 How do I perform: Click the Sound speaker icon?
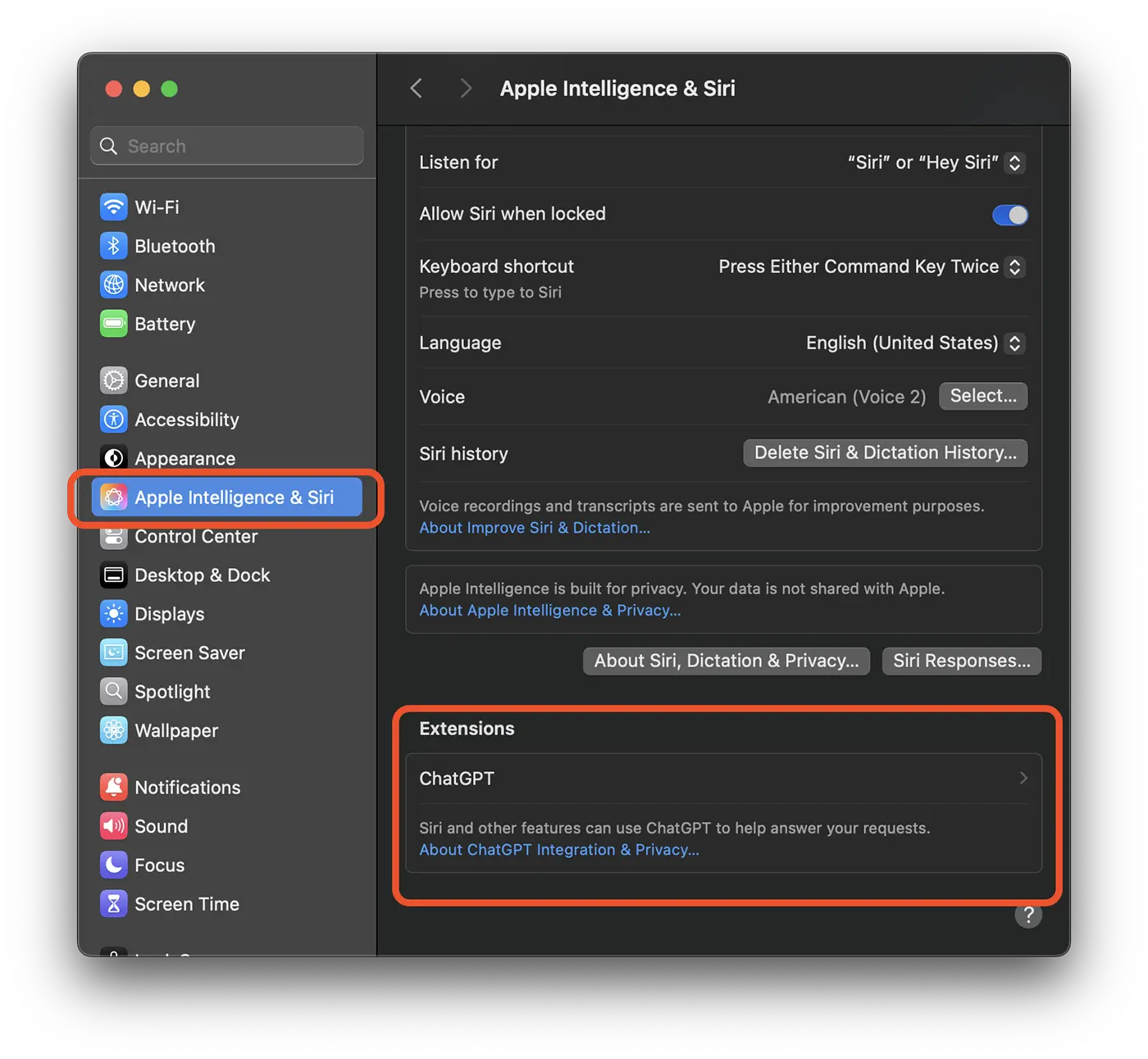click(114, 826)
